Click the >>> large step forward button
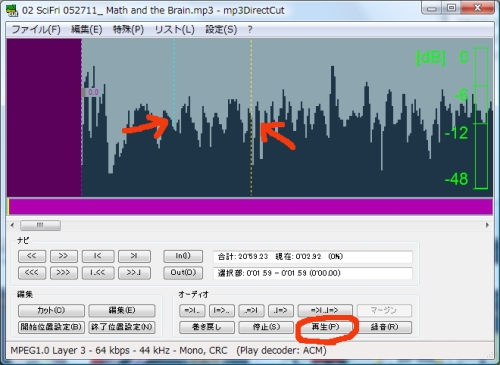The height and width of the screenshot is (365, 500). (x=63, y=273)
